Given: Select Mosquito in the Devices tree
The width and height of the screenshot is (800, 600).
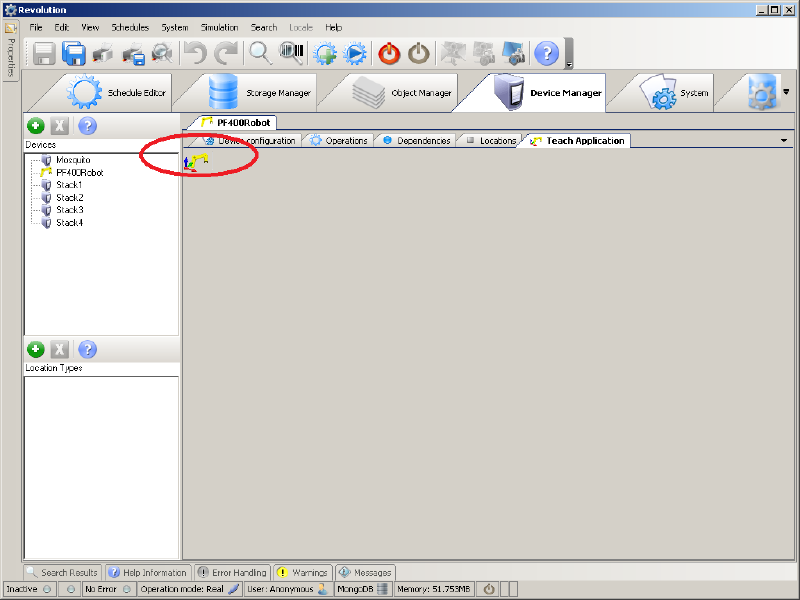Looking at the screenshot, I should pos(73,160).
